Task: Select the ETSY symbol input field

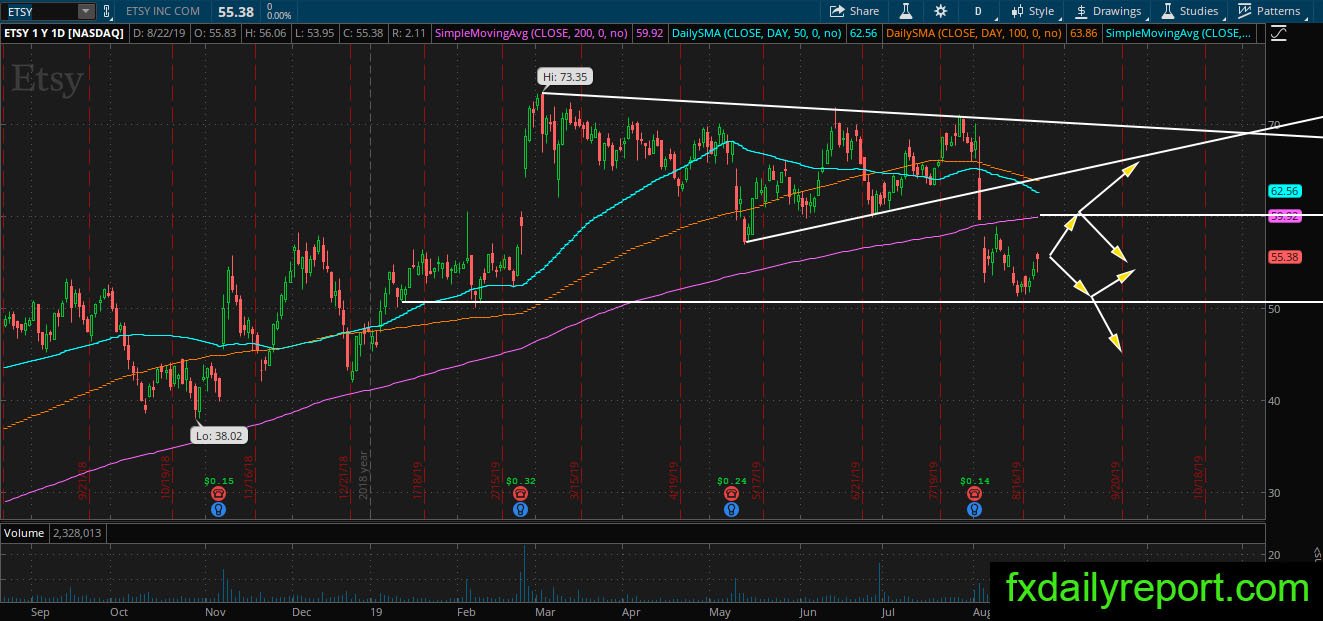Action: (39, 11)
